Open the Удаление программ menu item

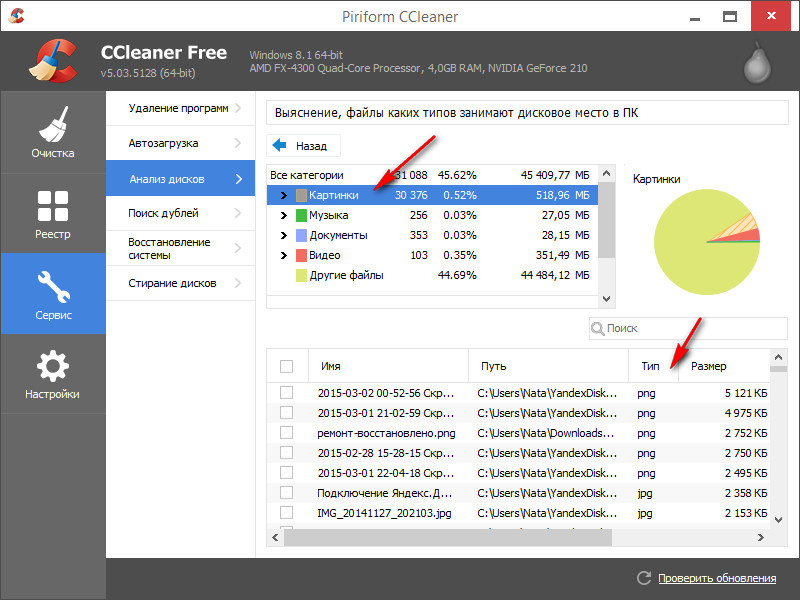(181, 108)
